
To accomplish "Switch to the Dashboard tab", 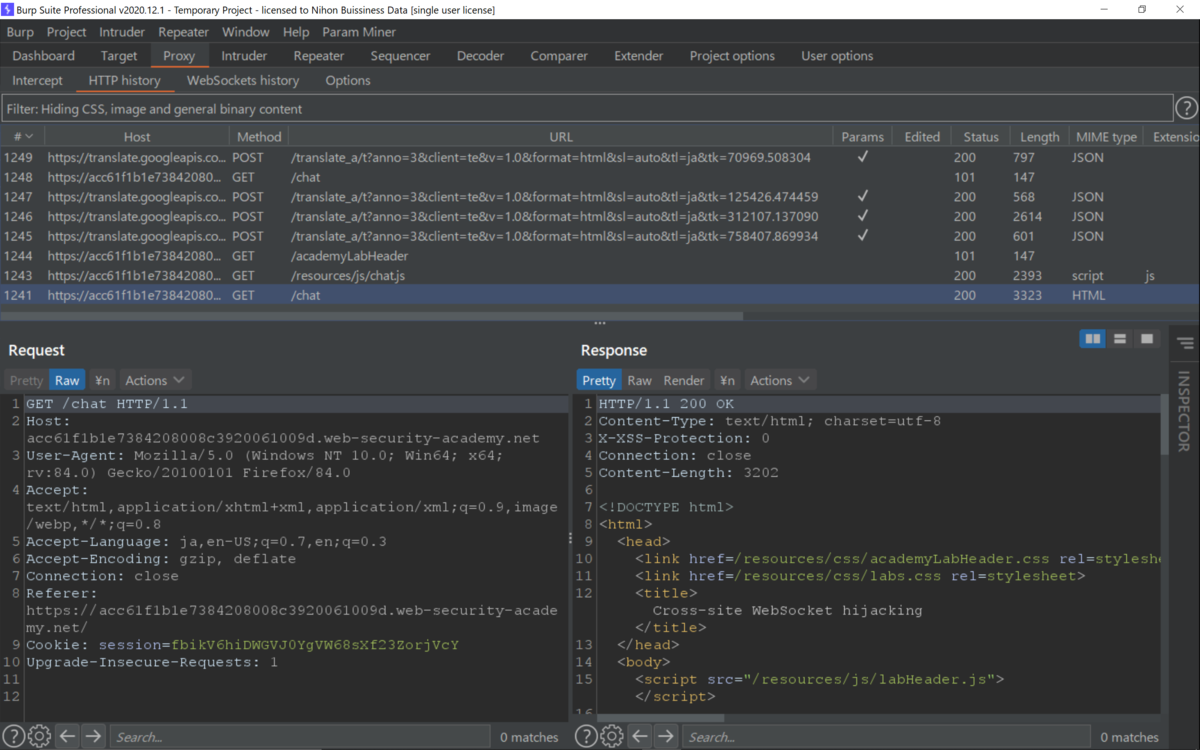I will tap(44, 56).
